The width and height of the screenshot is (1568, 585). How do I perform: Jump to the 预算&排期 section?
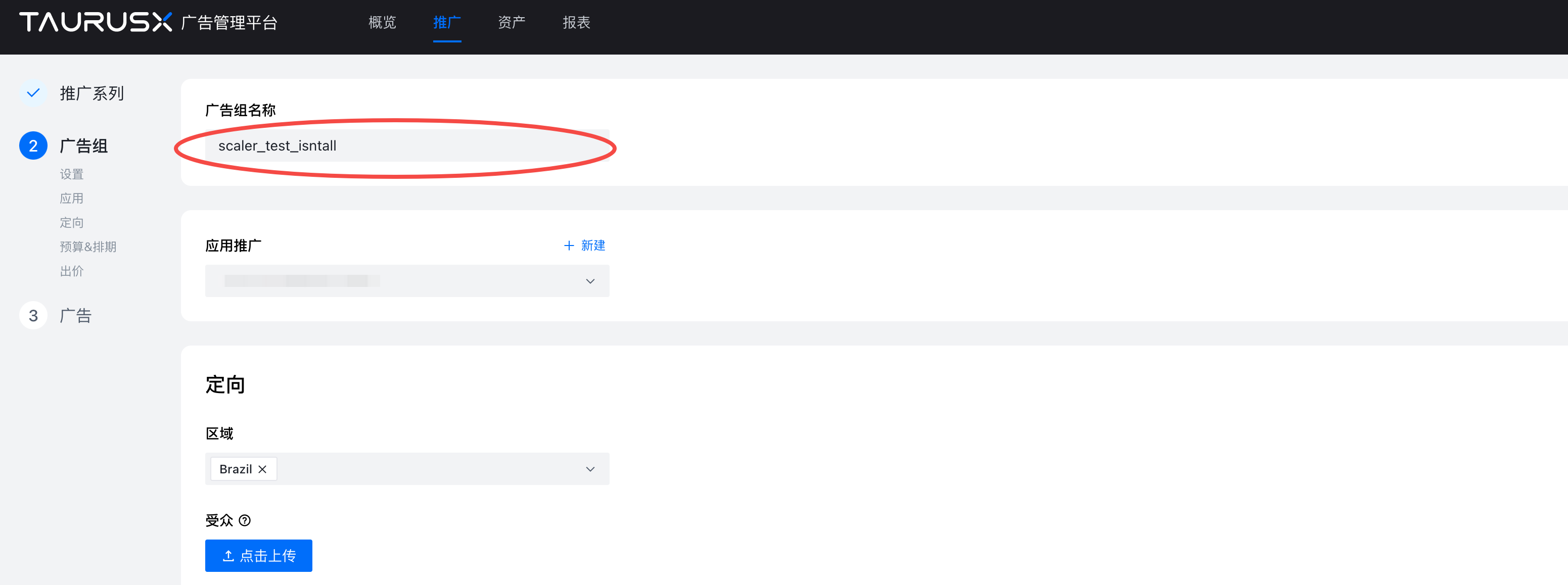coord(88,247)
